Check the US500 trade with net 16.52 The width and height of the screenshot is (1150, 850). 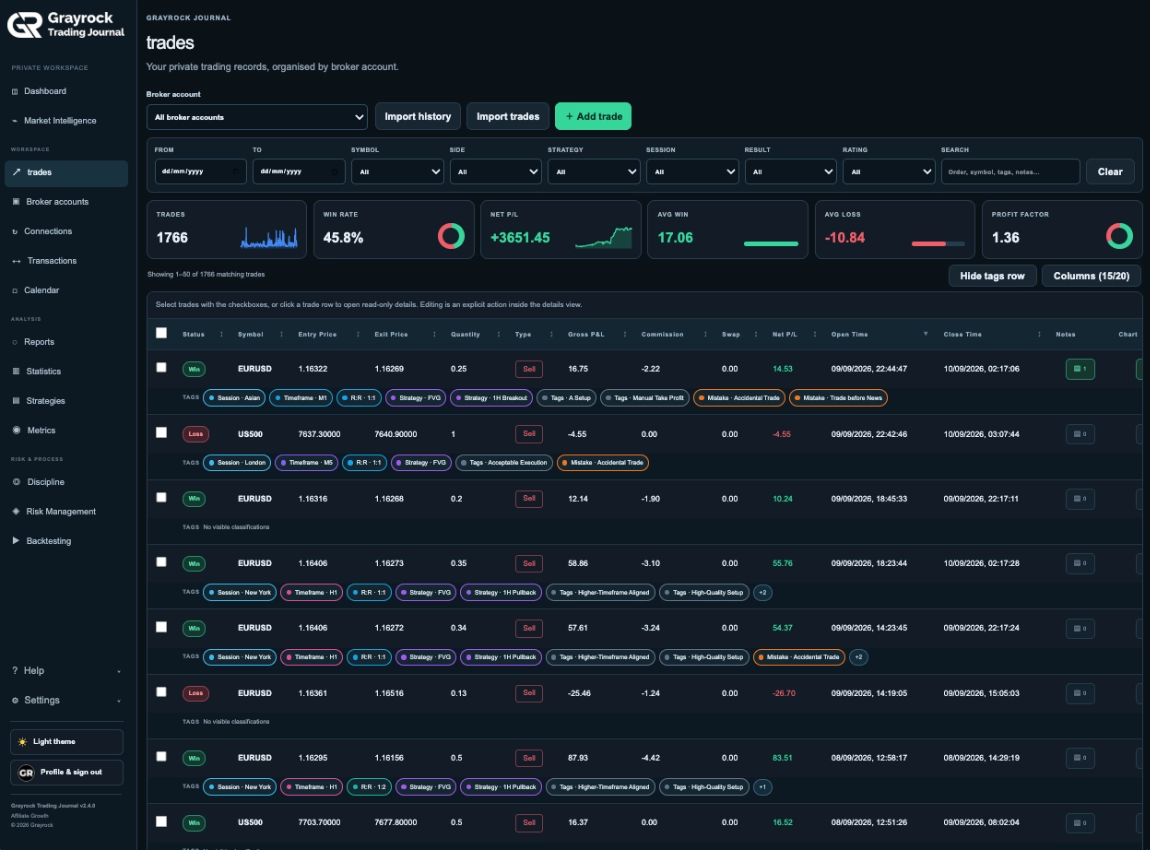(161, 821)
